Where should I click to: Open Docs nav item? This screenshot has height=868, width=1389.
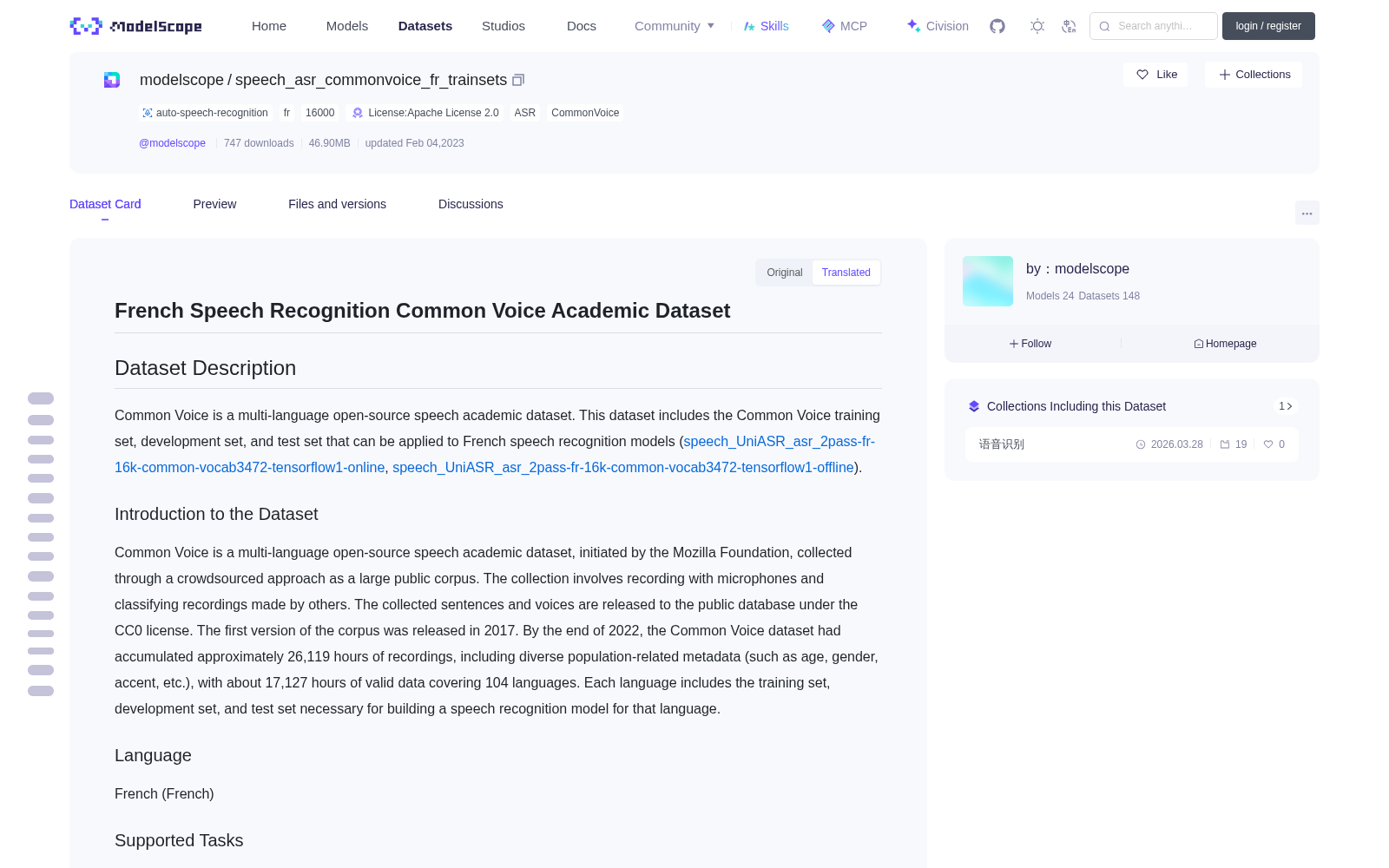(582, 26)
